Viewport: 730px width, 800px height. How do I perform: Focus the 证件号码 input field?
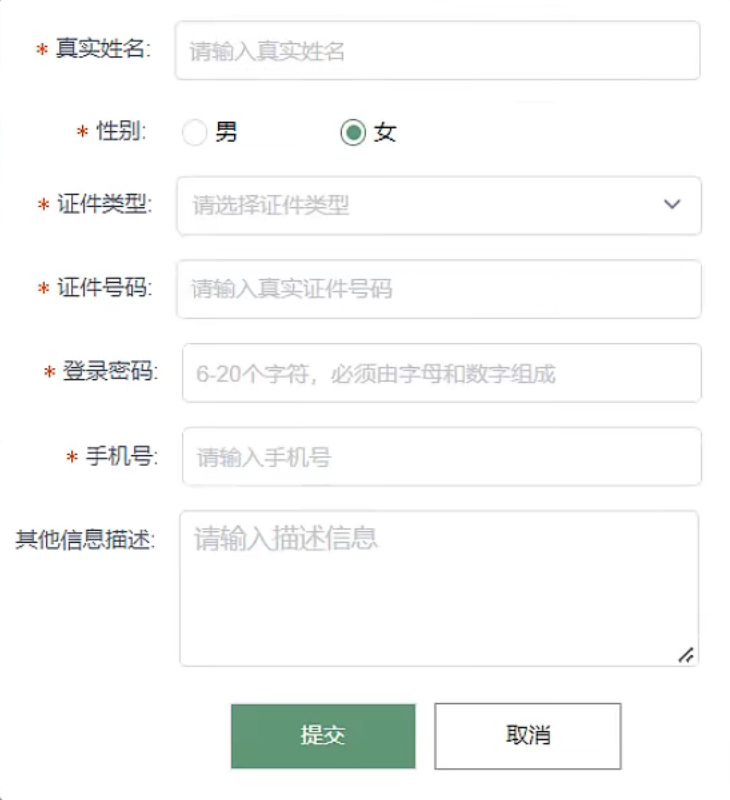pos(438,289)
